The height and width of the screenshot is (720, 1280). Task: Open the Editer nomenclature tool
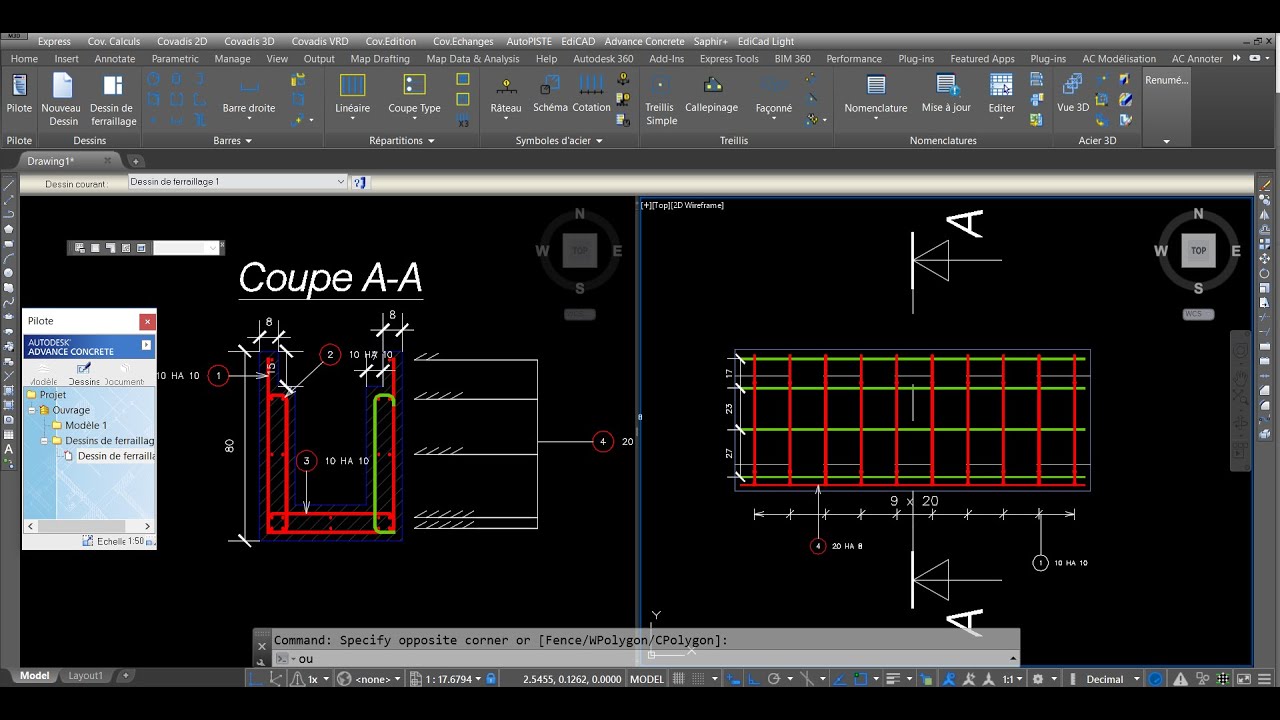[x=1001, y=97]
